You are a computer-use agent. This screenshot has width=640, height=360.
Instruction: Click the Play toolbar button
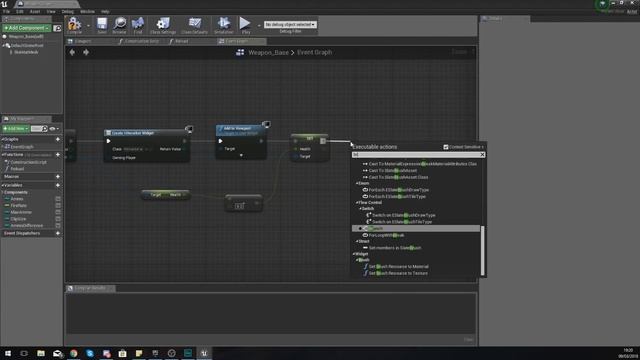click(x=245, y=25)
